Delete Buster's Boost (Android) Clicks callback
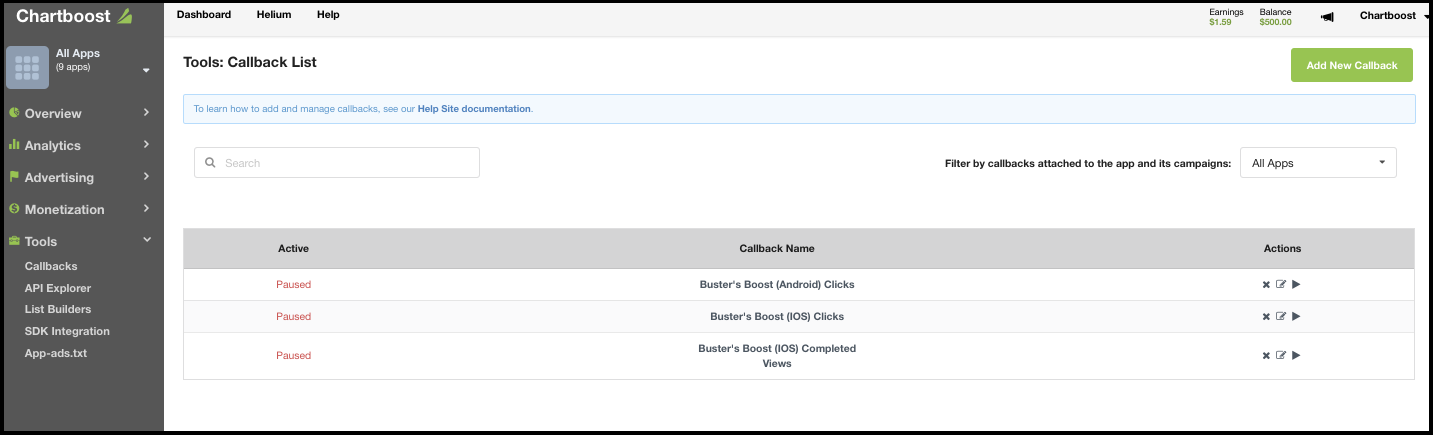This screenshot has width=1433, height=435. [1266, 285]
